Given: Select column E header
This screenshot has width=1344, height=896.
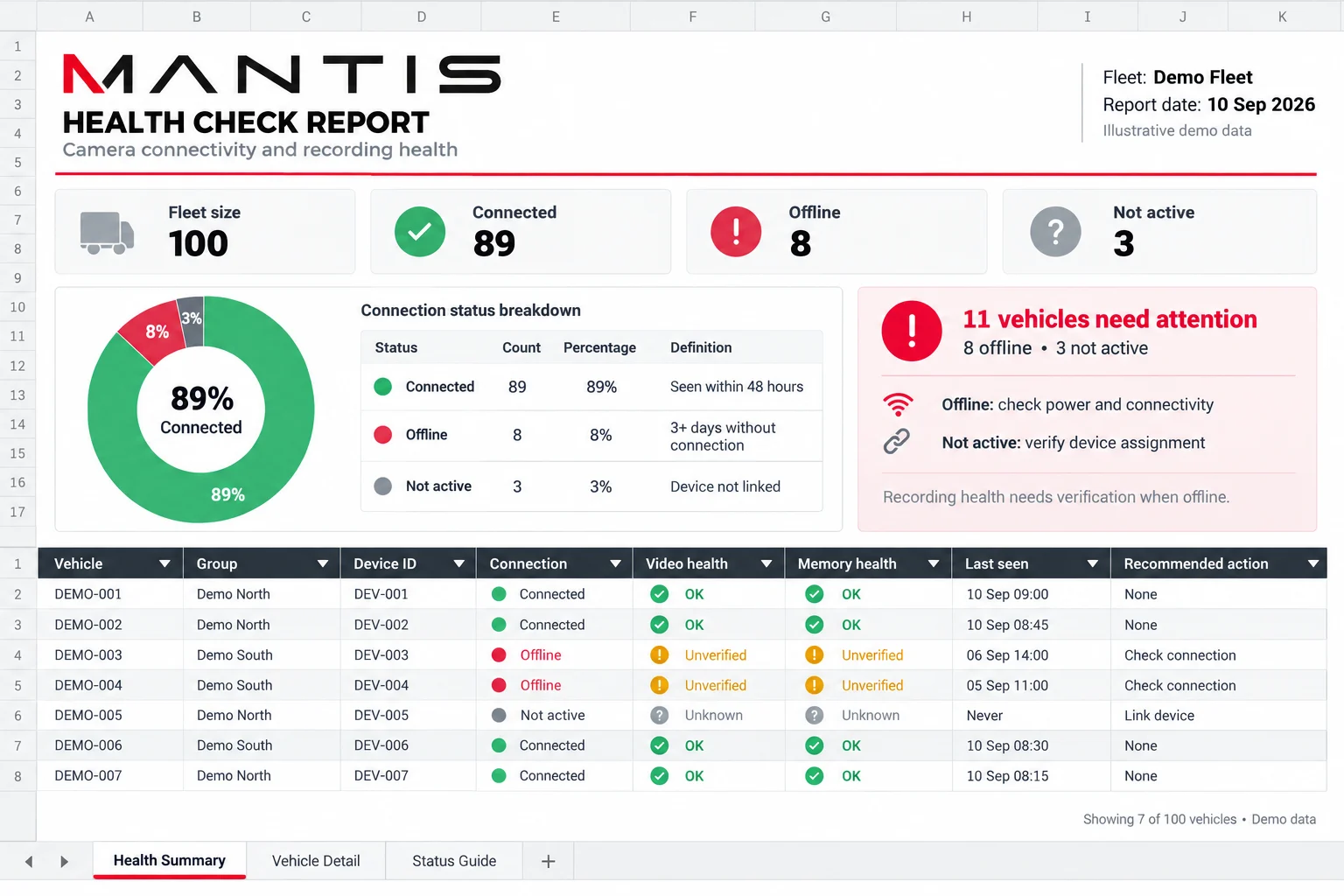Looking at the screenshot, I should click(x=556, y=17).
